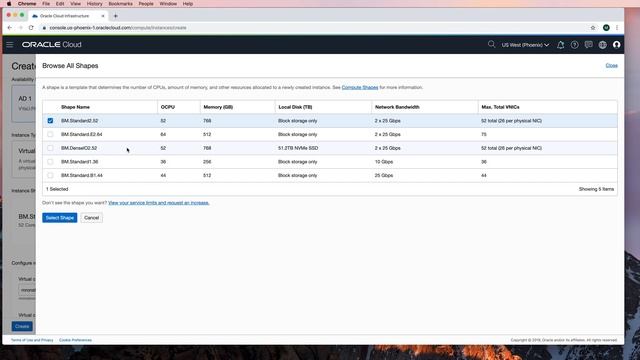Open a new browser tab with the plus
The width and height of the screenshot is (640, 360).
(116, 16)
